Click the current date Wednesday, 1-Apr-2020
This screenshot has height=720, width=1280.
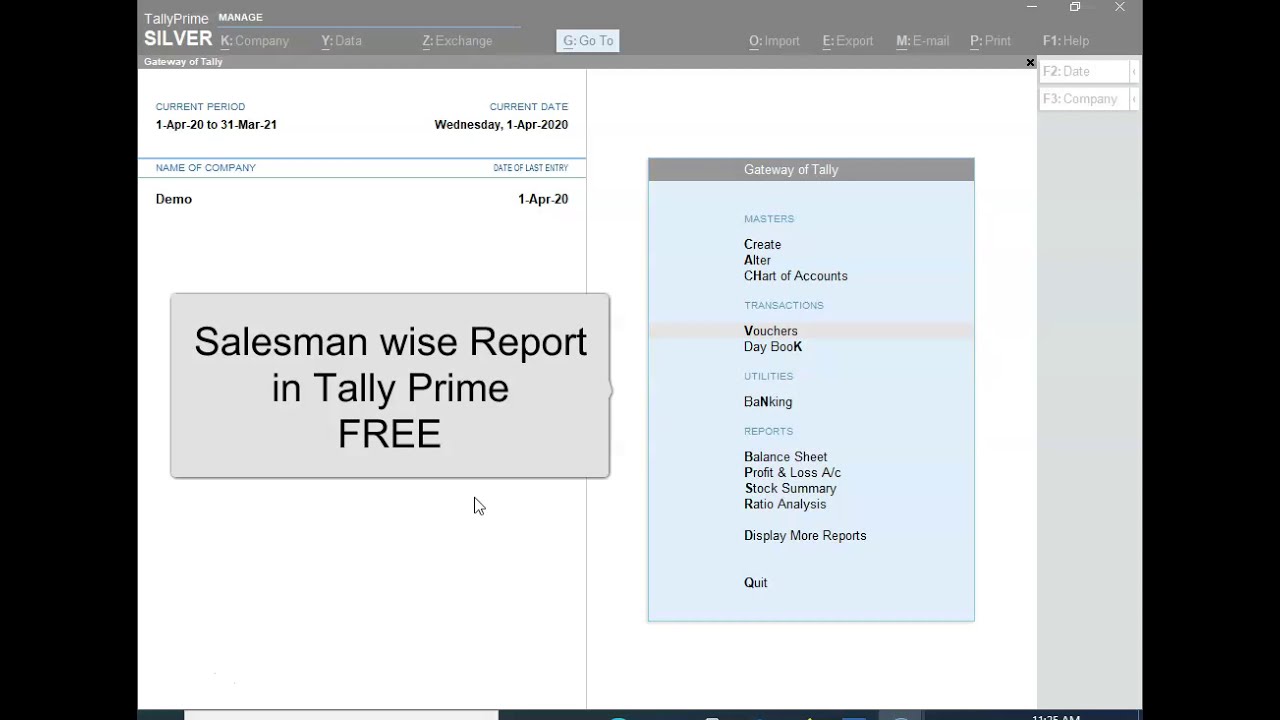pos(501,125)
